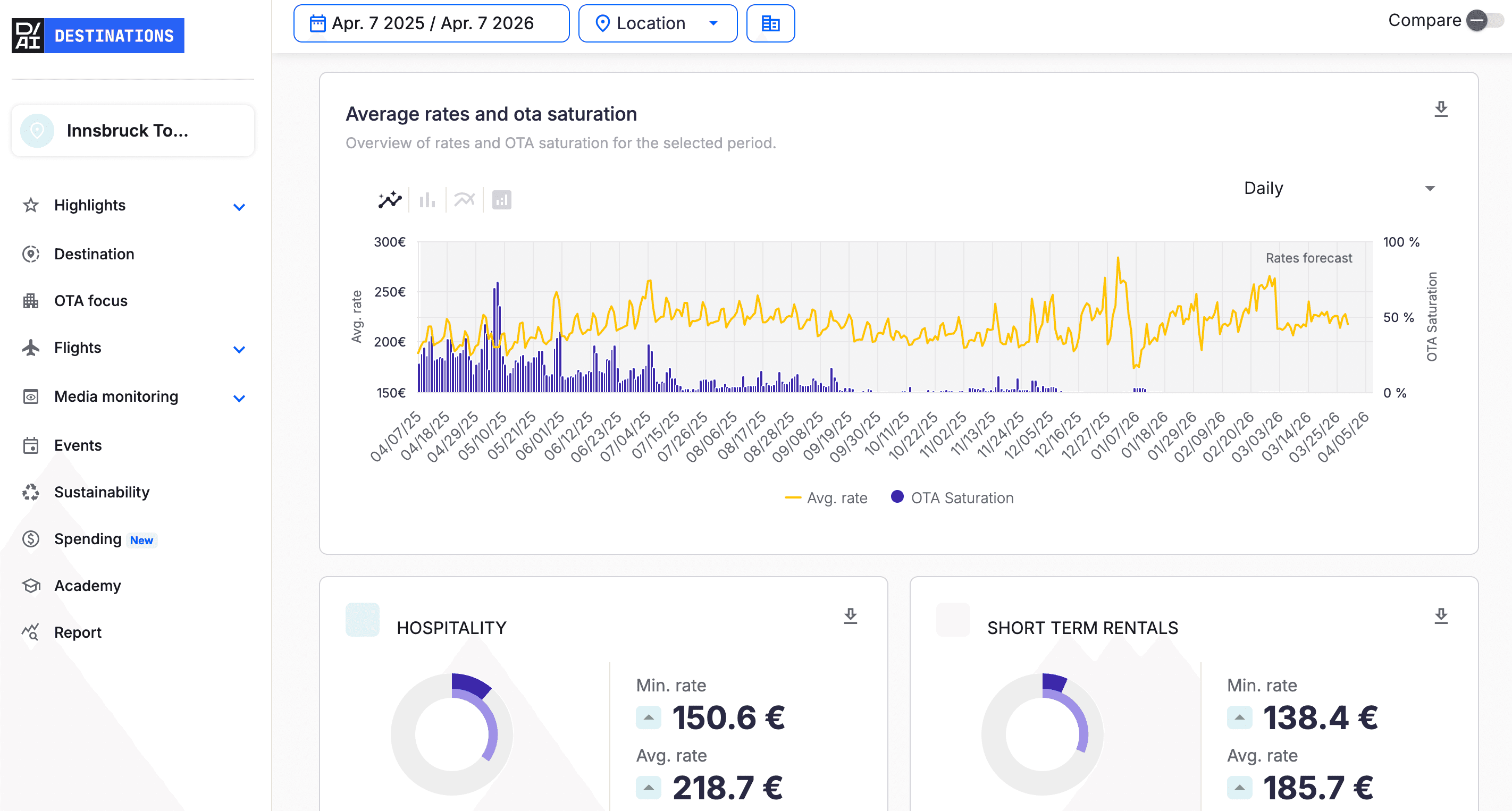
Task: Click Short Term Rentals avg rate arrow
Action: click(1239, 788)
